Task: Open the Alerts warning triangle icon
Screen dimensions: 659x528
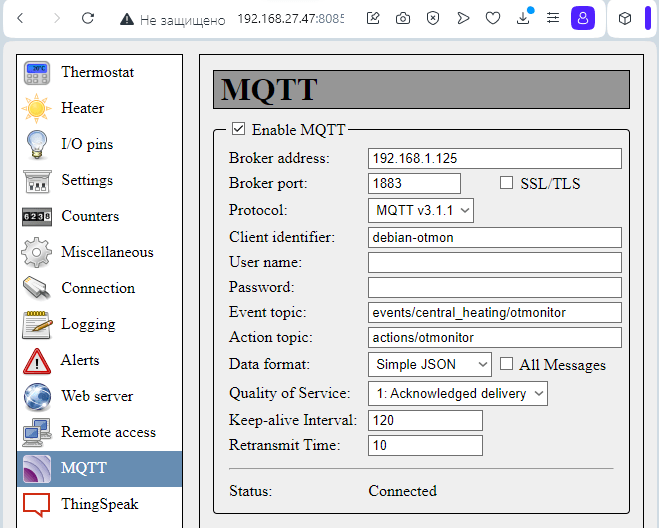Action: 37,361
